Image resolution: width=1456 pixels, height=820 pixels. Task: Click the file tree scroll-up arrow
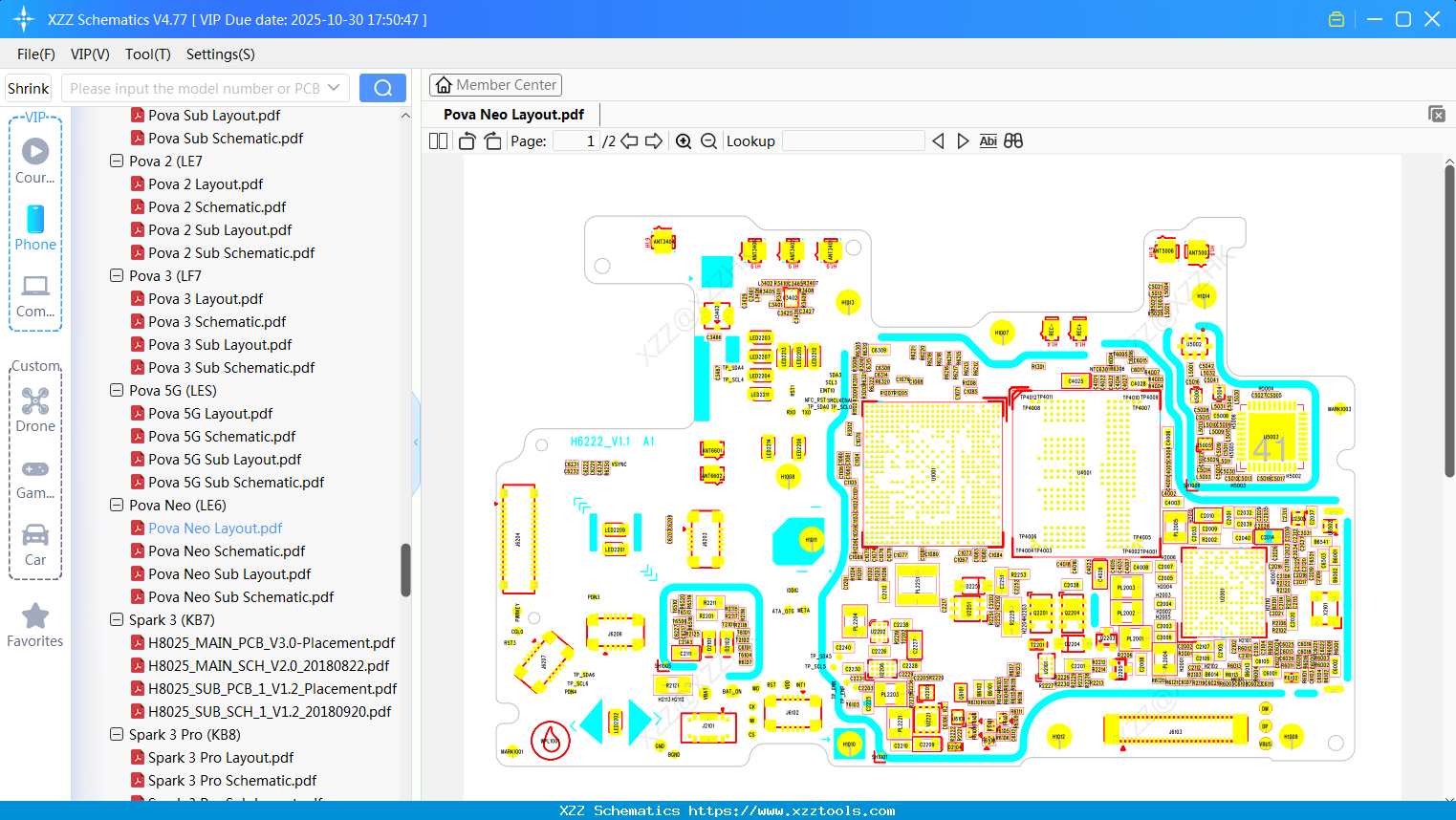pos(405,115)
